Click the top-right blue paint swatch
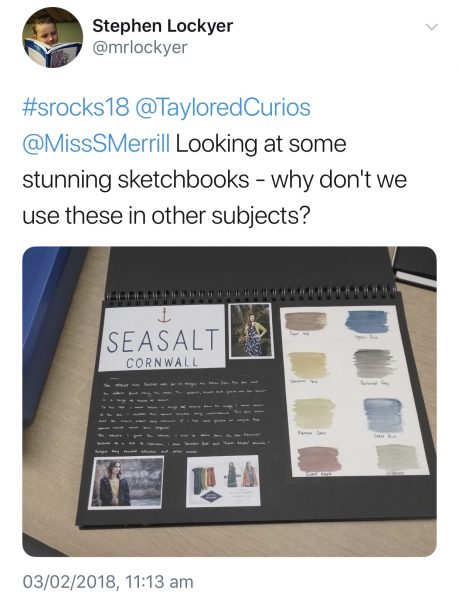The width and height of the screenshot is (459, 600). click(366, 322)
